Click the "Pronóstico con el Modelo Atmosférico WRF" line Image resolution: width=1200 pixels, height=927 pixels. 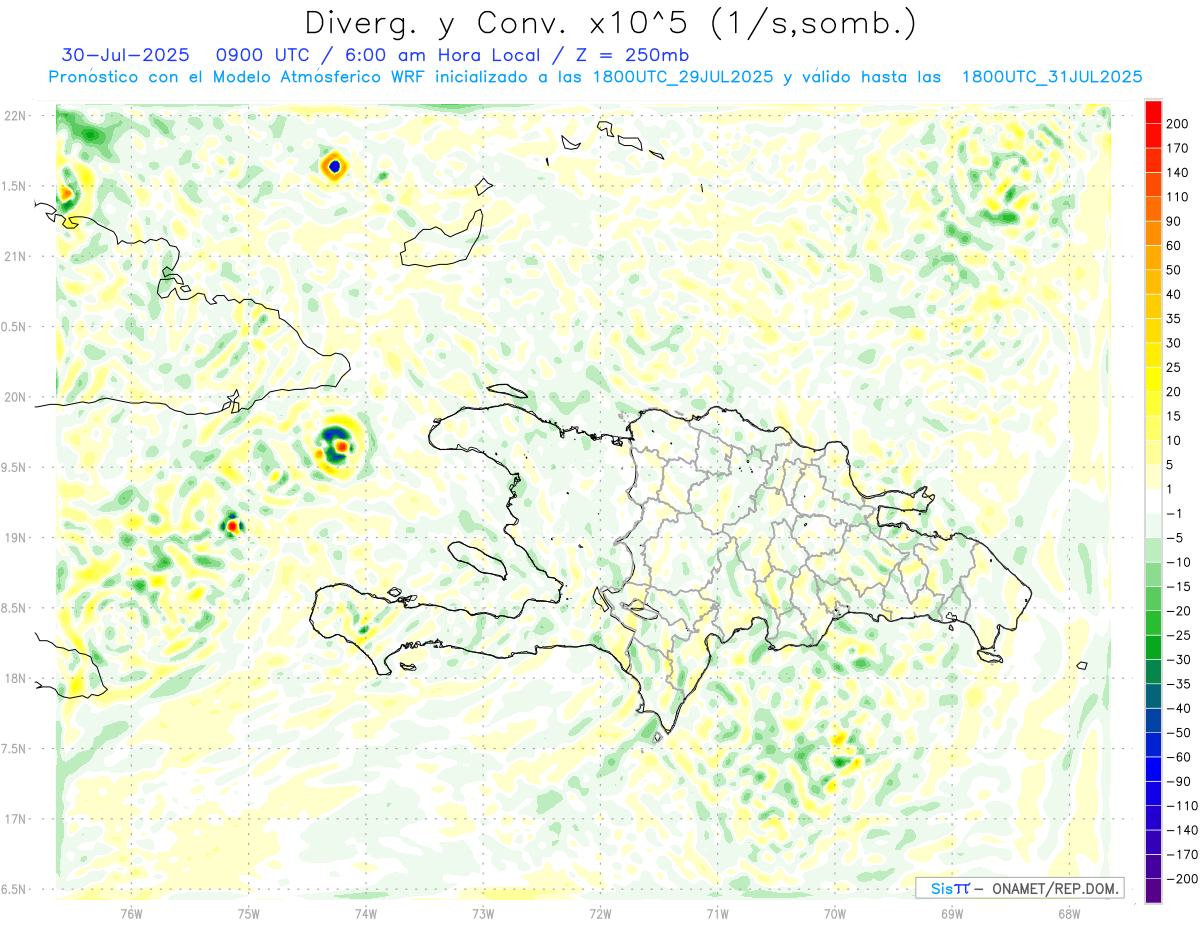point(237,76)
